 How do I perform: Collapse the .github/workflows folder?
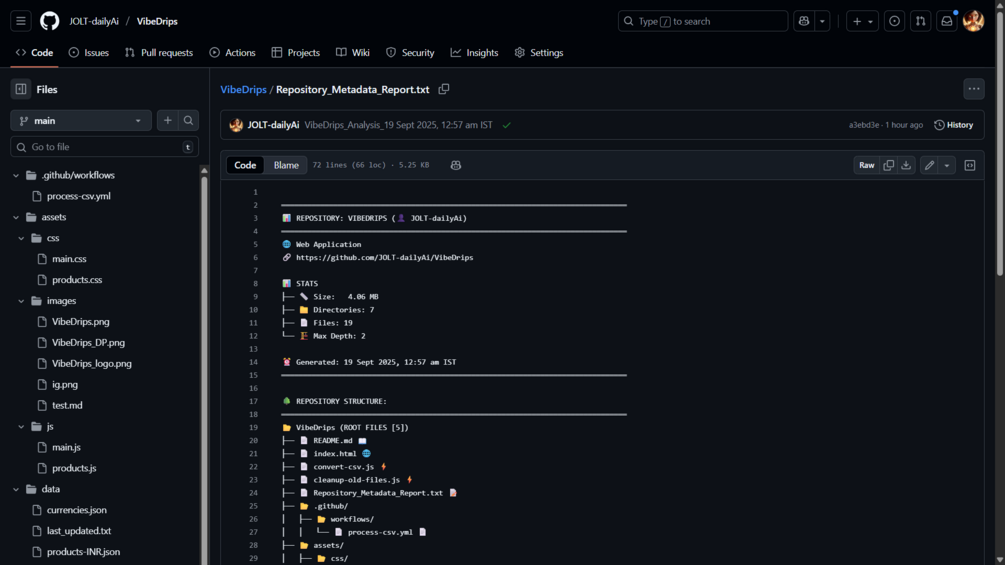16,175
